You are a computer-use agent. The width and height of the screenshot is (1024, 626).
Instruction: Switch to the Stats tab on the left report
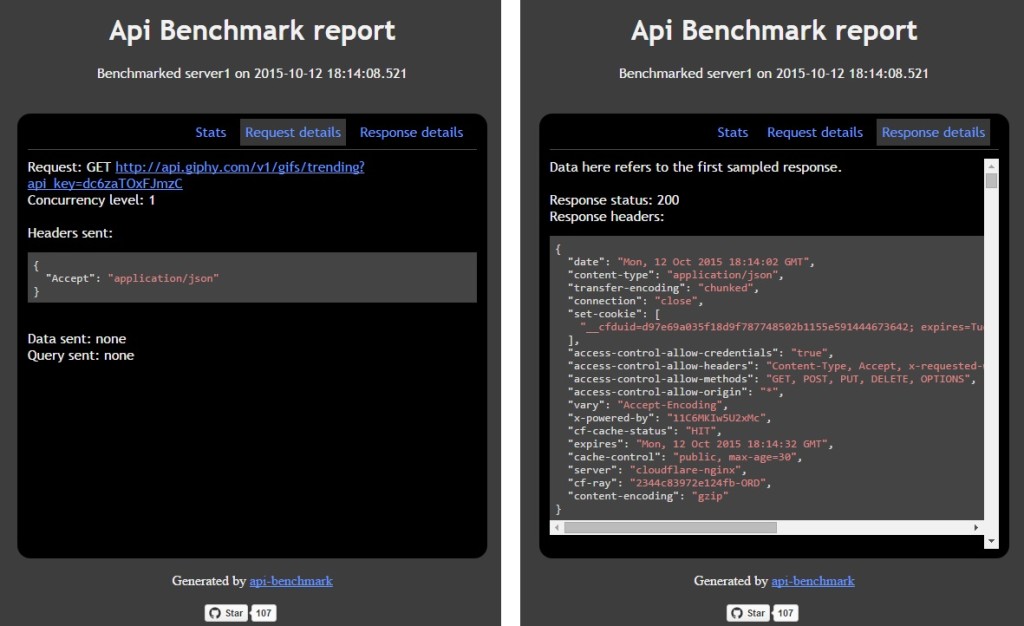coord(210,131)
